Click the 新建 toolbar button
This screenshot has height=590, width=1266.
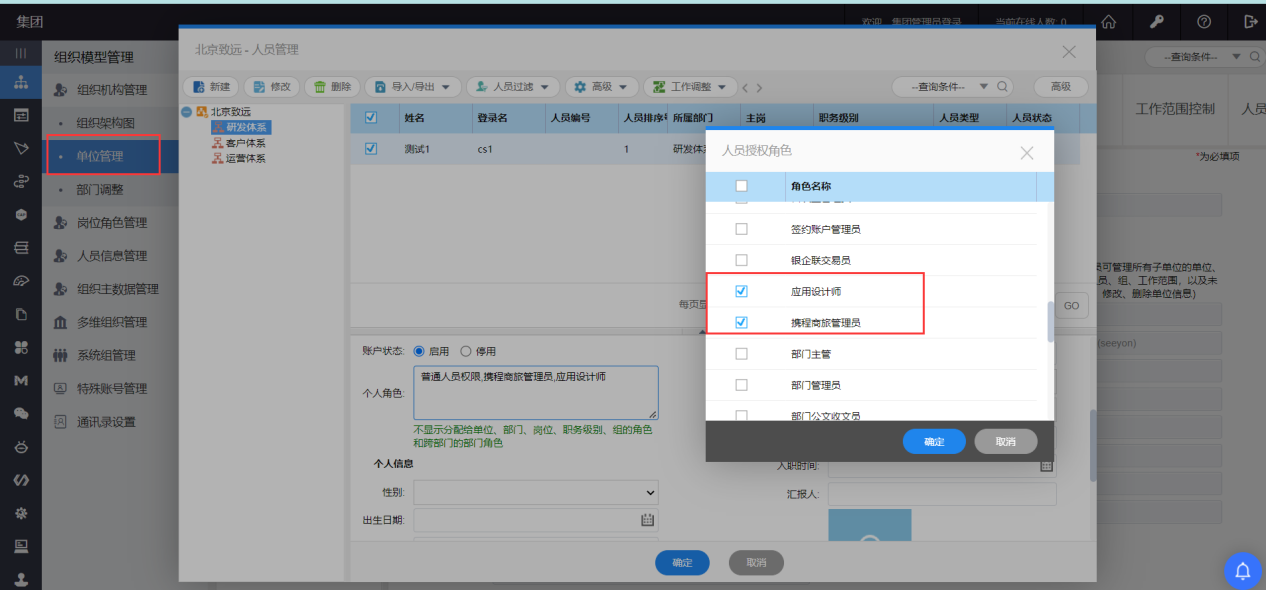point(211,87)
